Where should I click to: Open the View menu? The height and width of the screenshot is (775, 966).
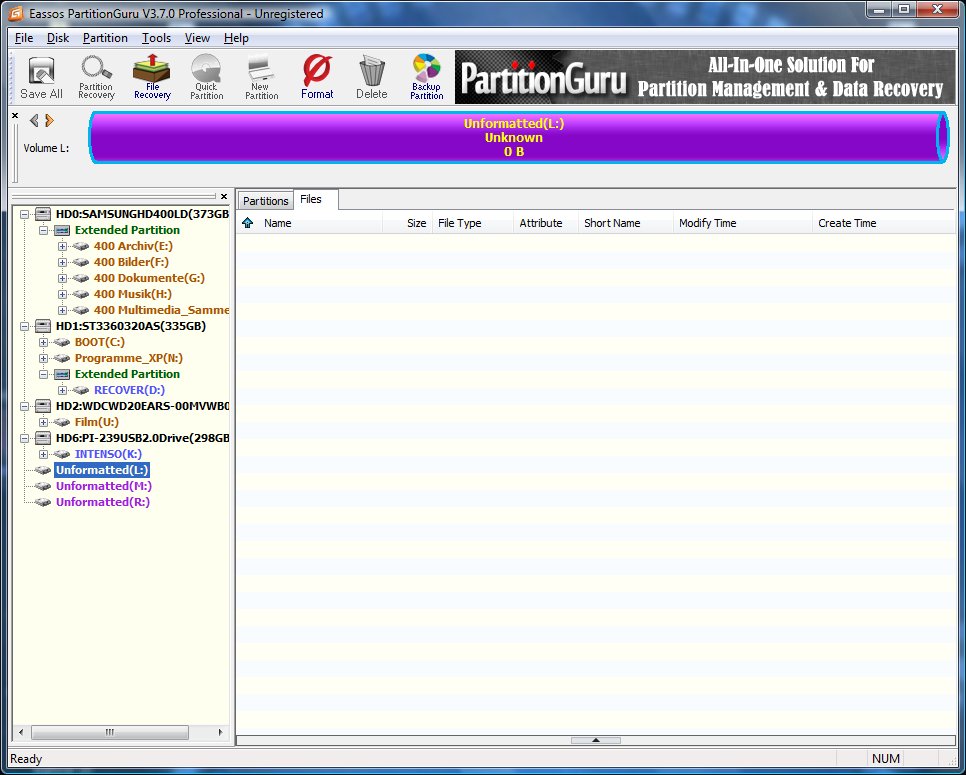[197, 38]
